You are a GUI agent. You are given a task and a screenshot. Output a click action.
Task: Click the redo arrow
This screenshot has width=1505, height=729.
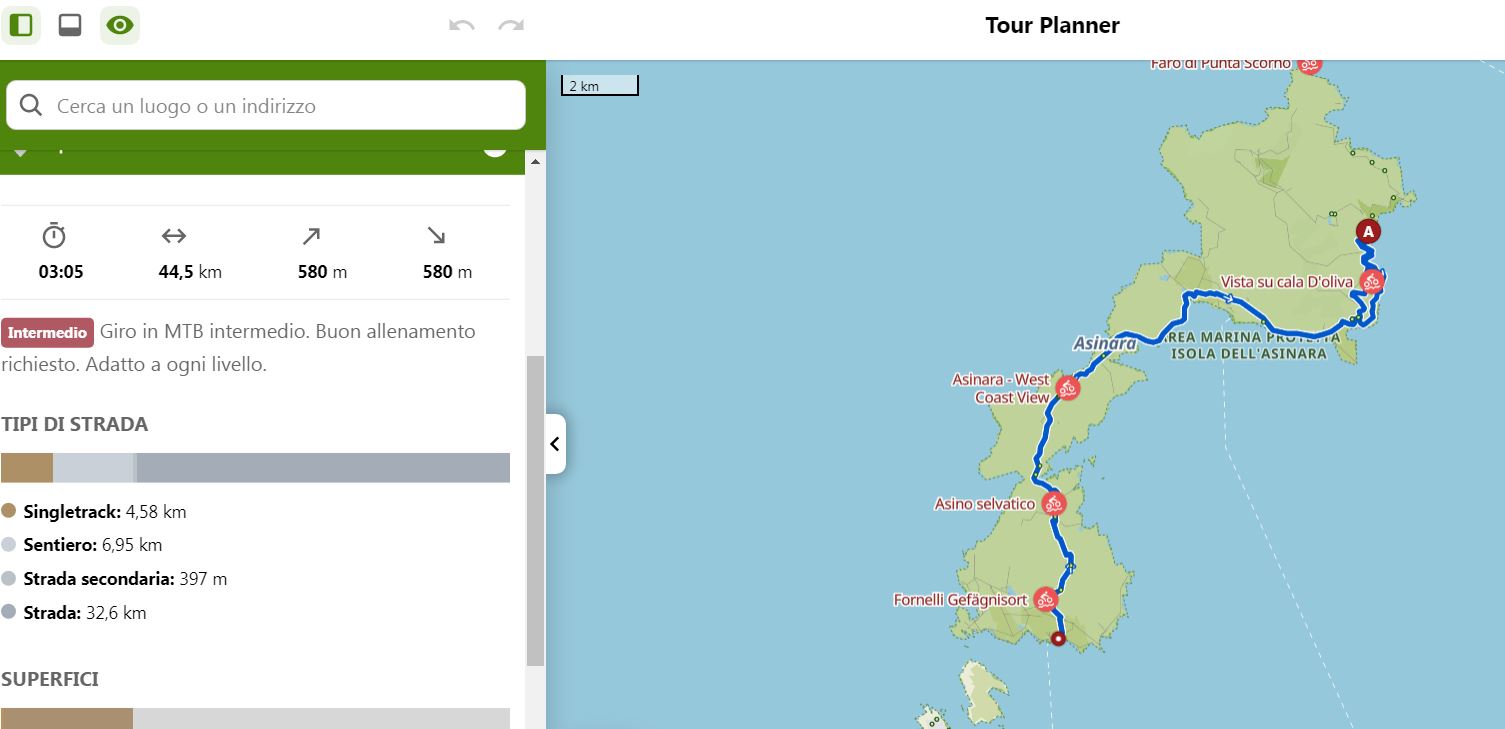511,25
